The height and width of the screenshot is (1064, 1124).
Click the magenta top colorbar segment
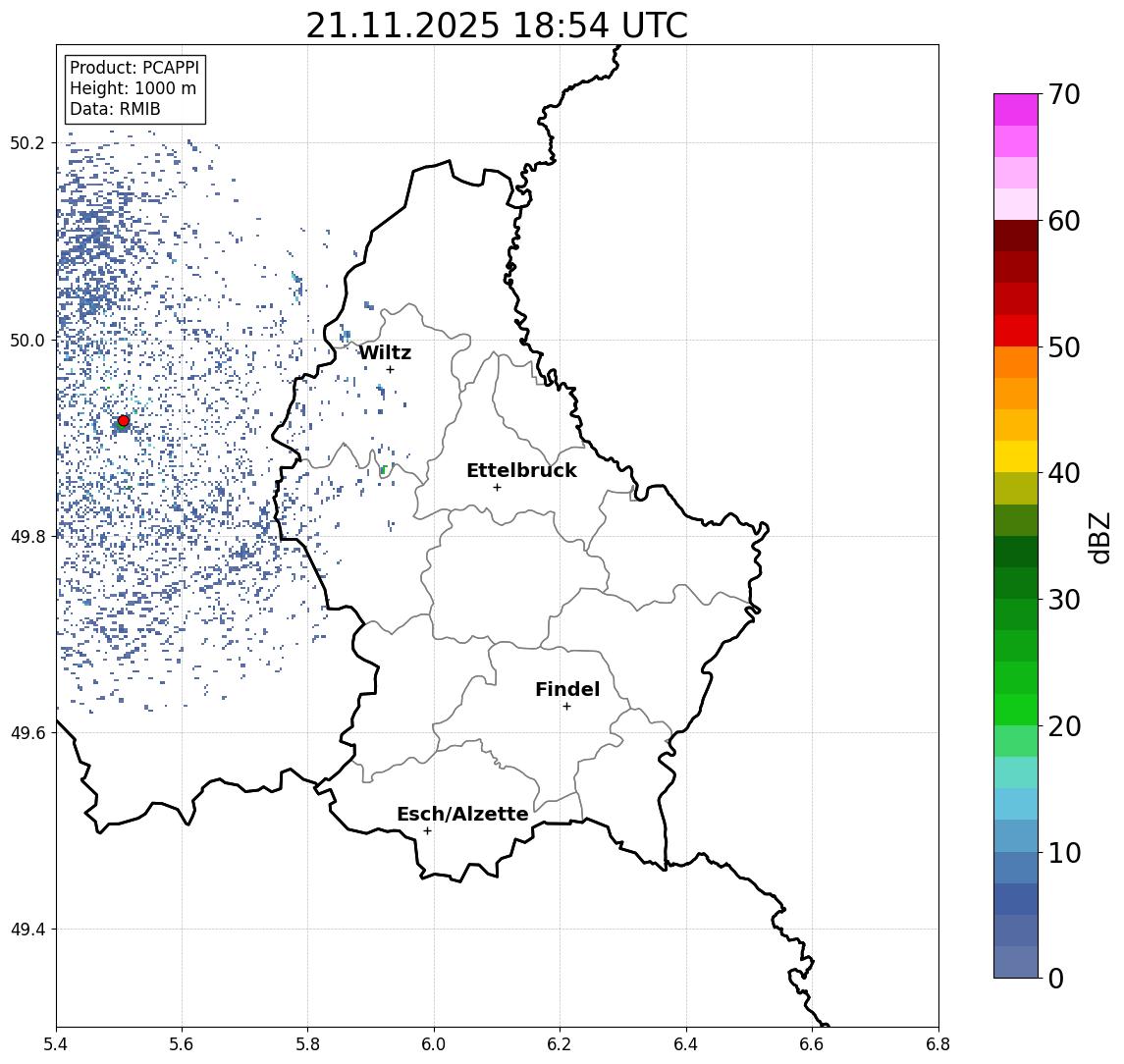[1016, 110]
